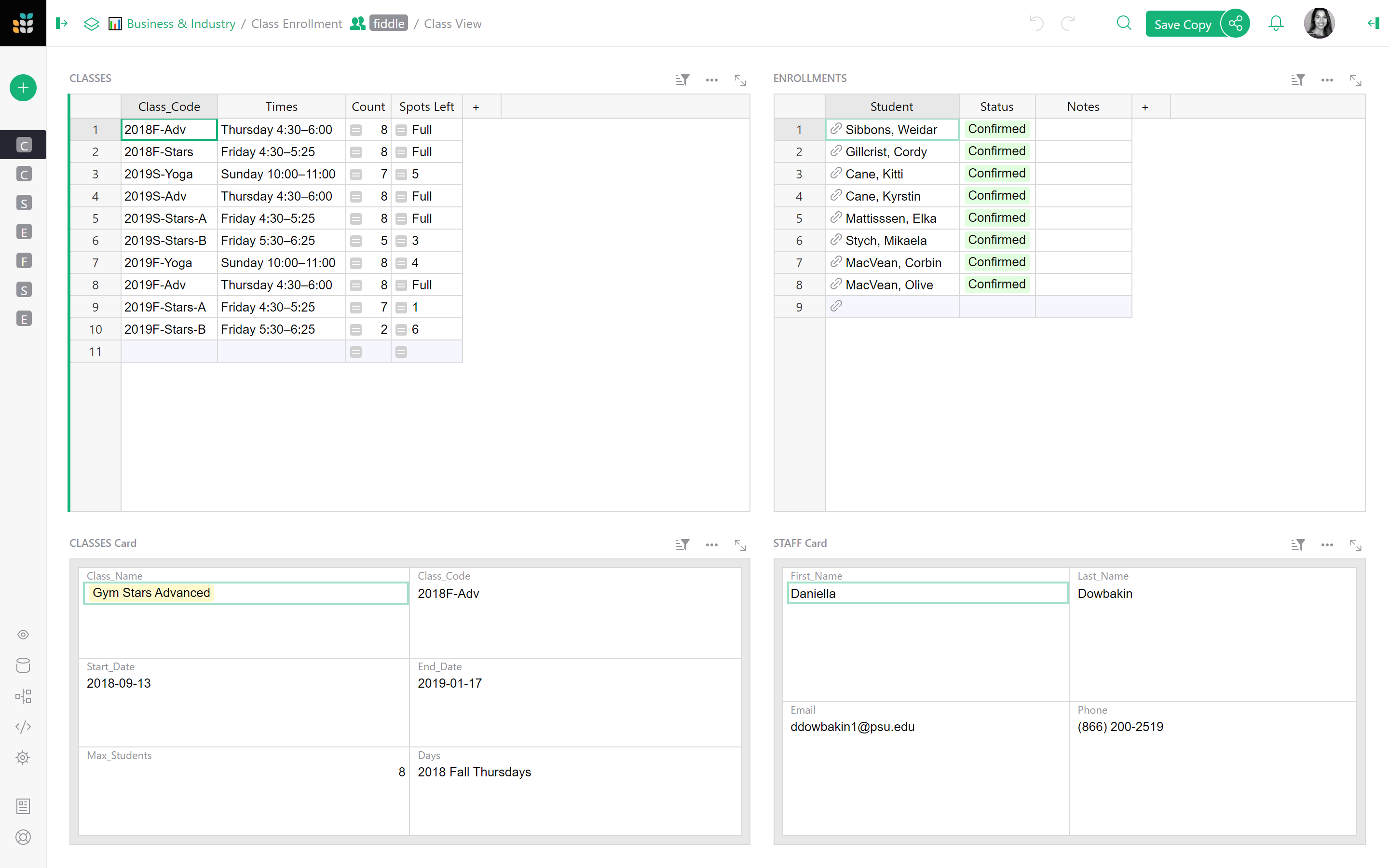Open Access Rules eye icon in sidebar
The height and width of the screenshot is (868, 1389).
(x=23, y=634)
